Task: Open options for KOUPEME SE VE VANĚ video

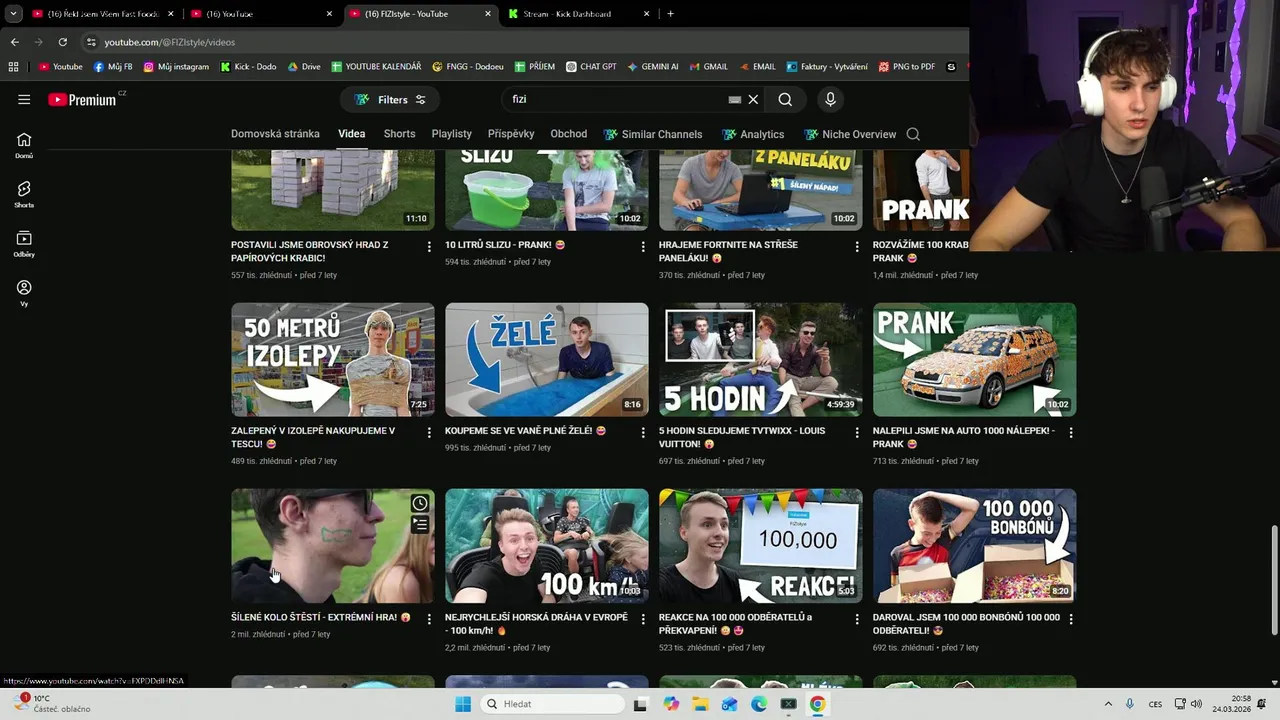Action: point(643,432)
